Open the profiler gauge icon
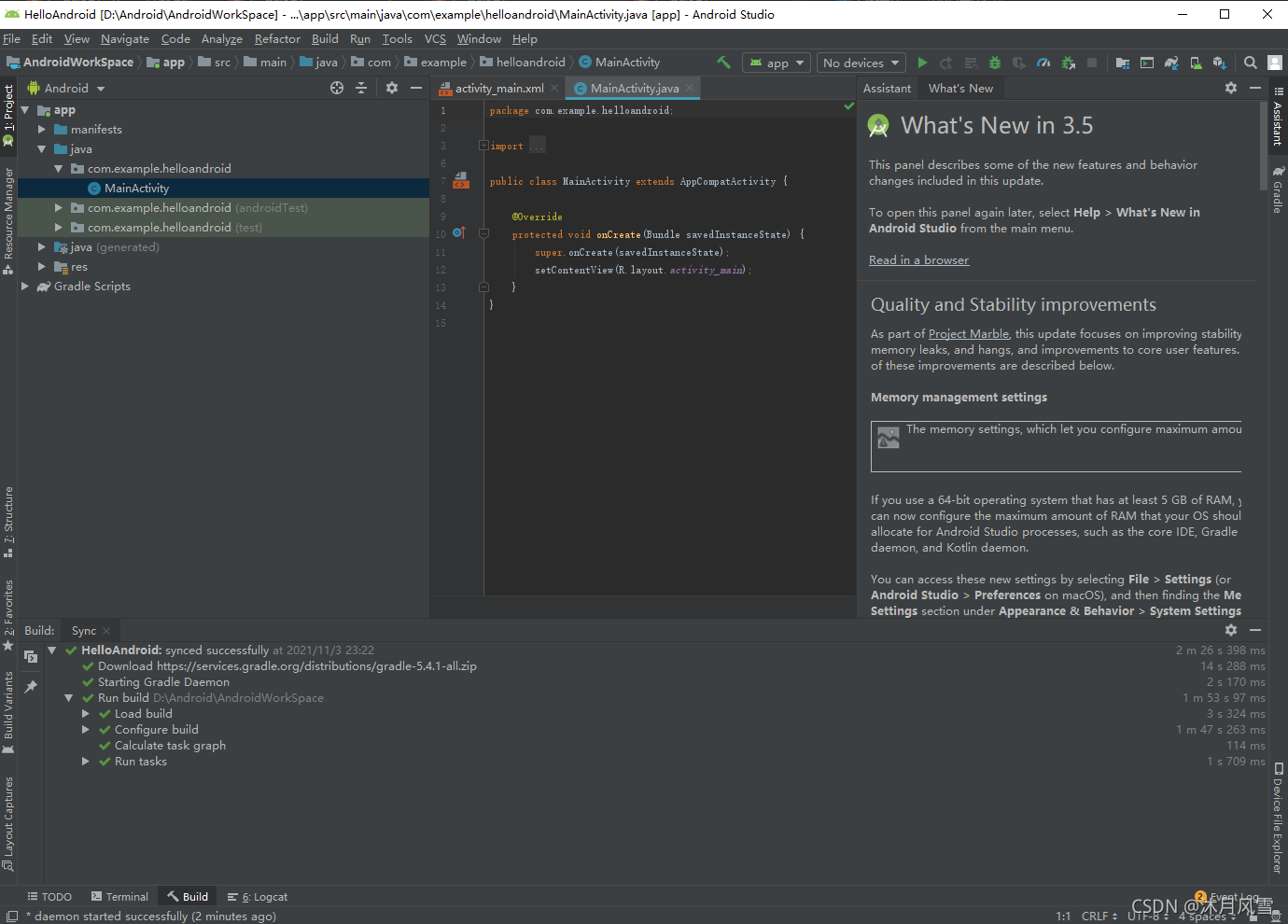Image resolution: width=1288 pixels, height=924 pixels. pos(1043,63)
